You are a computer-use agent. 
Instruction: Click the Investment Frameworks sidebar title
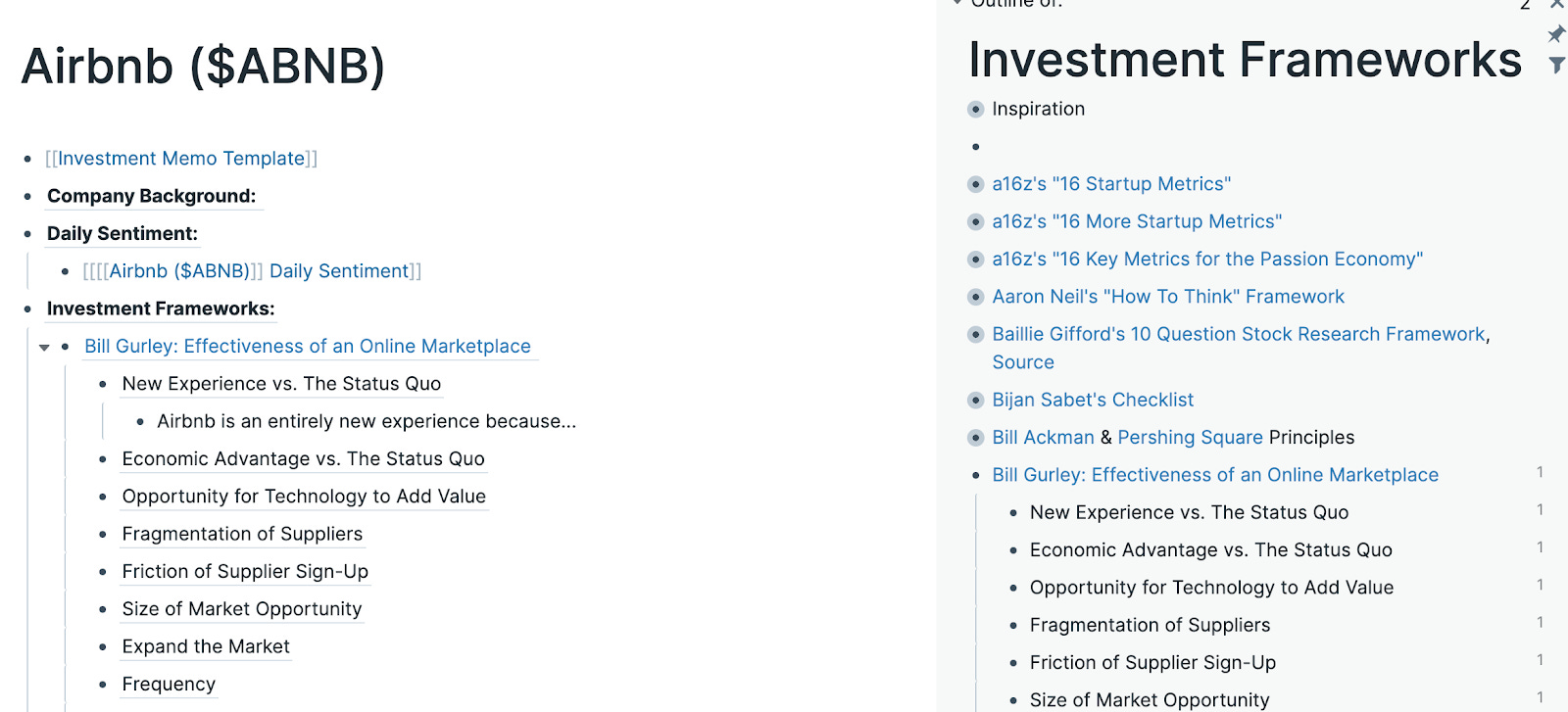pos(1245,60)
